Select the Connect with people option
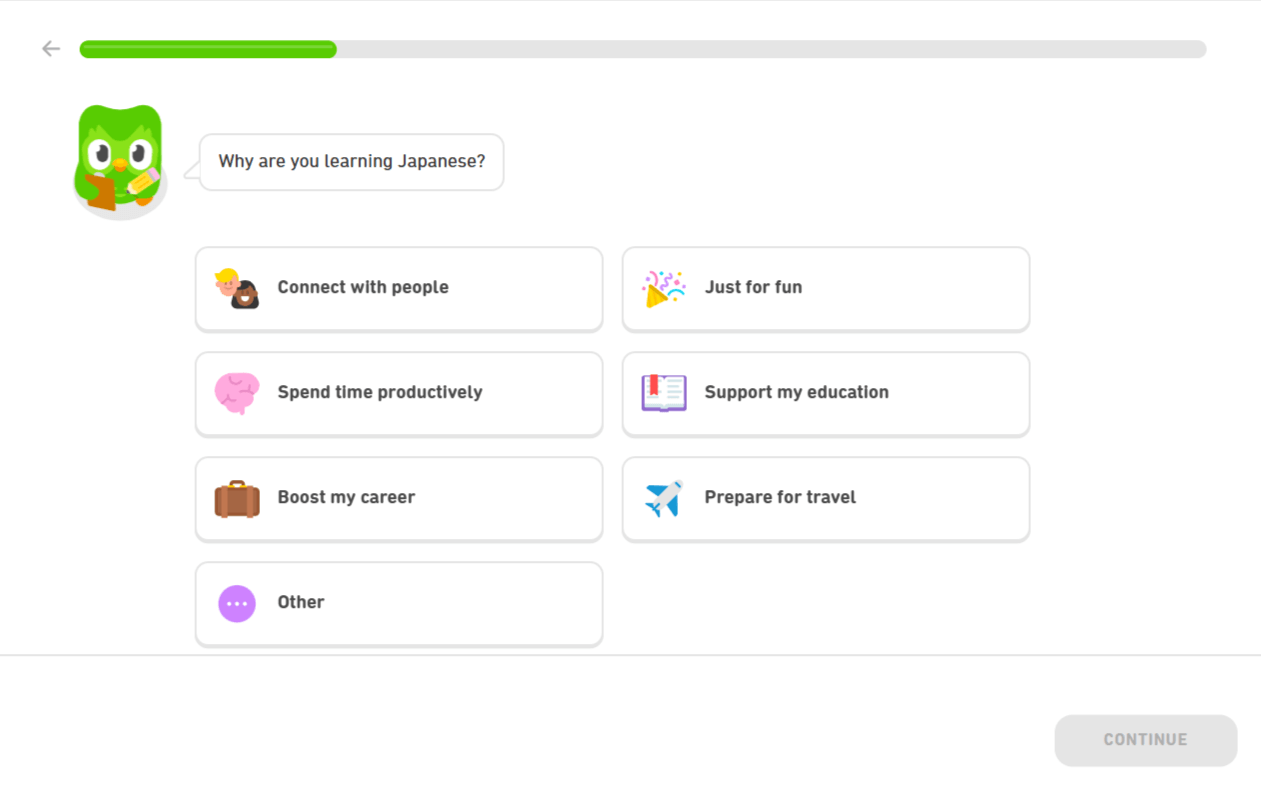Screen dimensions: 1261x789 pyautogui.click(x=399, y=289)
